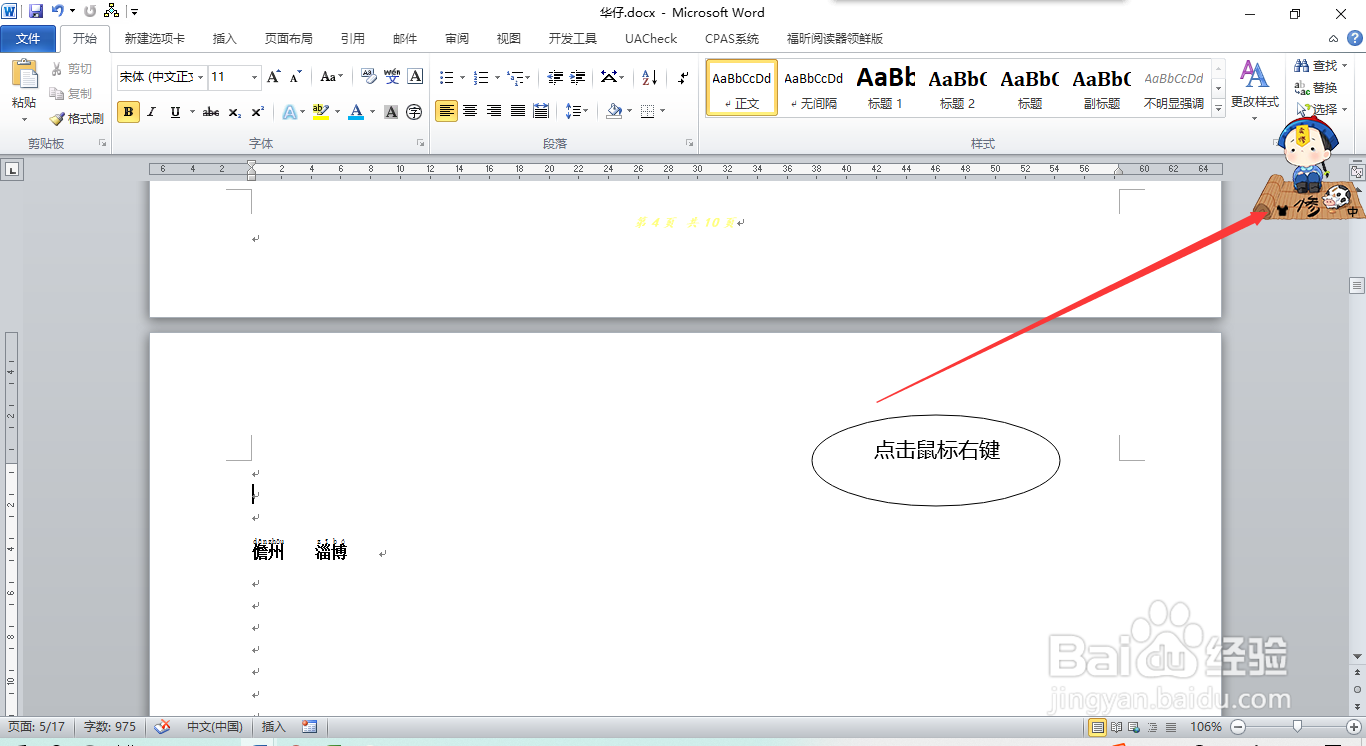The width and height of the screenshot is (1366, 746).
Task: Open Find (查找) in the ribbon
Action: [x=1318, y=65]
